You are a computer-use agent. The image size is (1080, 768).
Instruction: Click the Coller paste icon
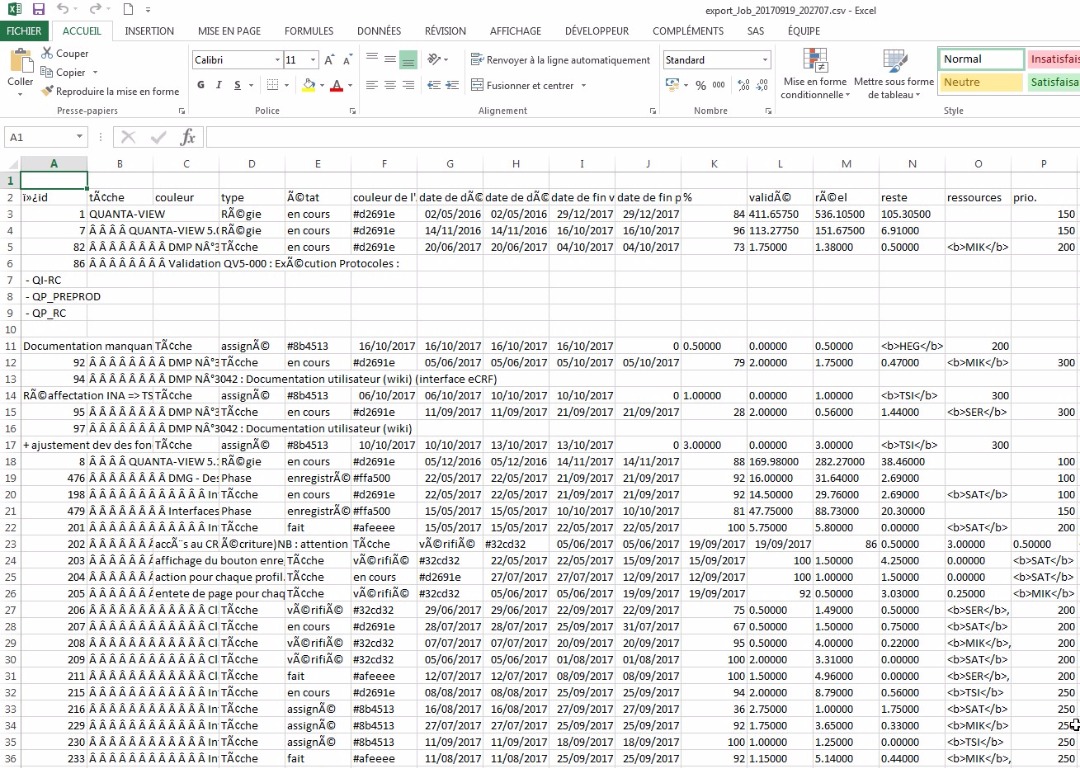tap(20, 67)
